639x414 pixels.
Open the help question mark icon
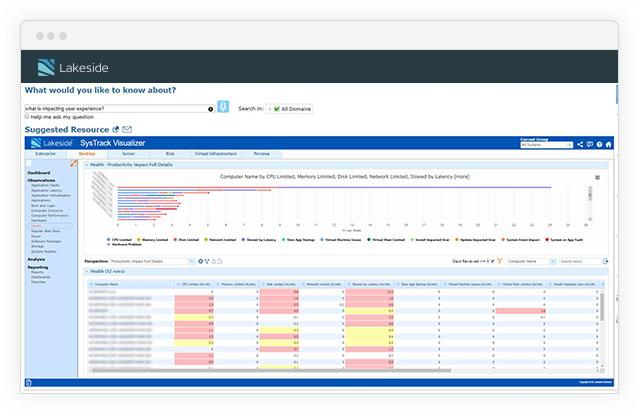pyautogui.click(x=599, y=144)
